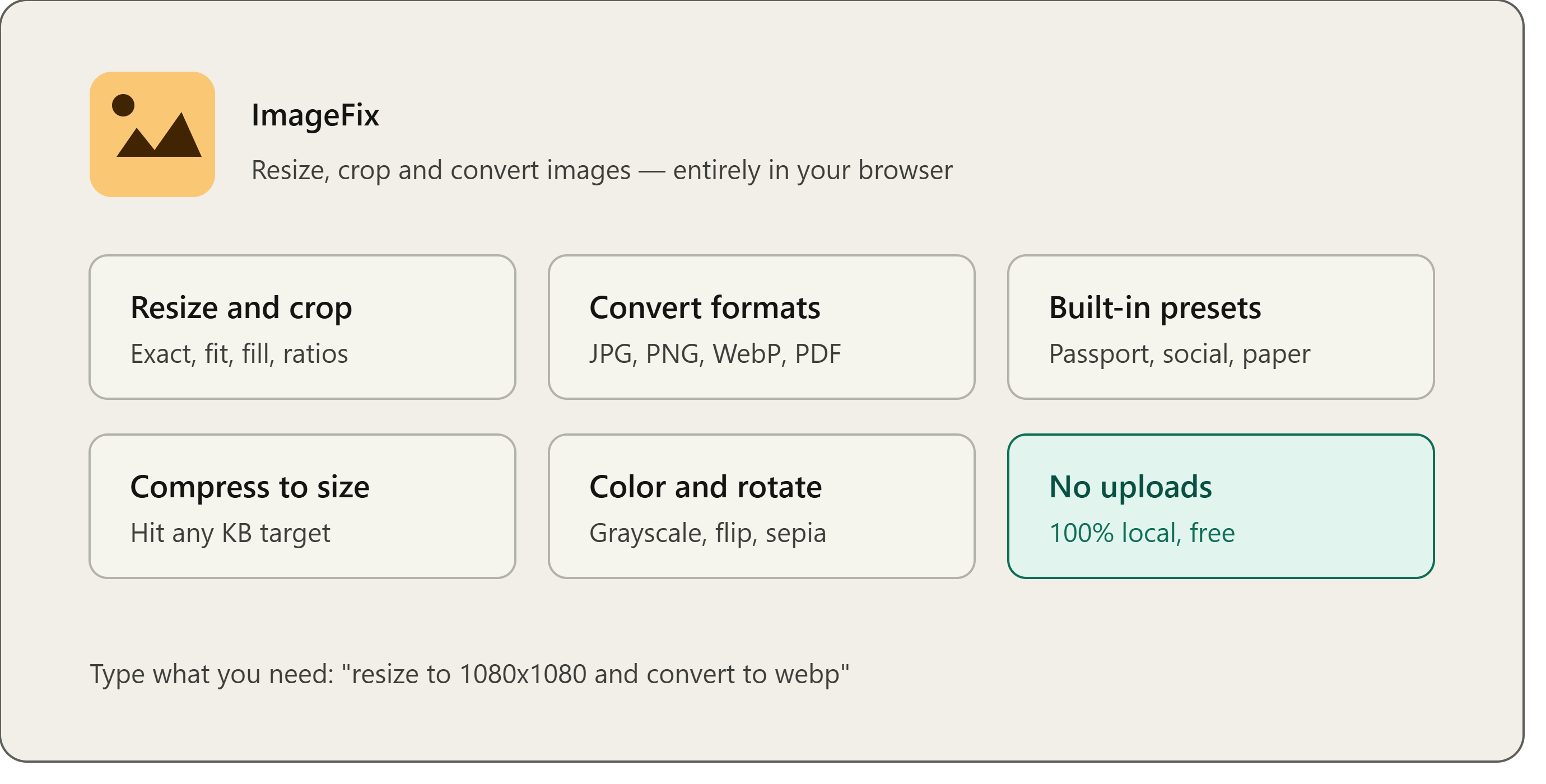Click the 'Passport, social, paper' preset text
The width and height of the screenshot is (1546, 784).
[x=1179, y=354]
